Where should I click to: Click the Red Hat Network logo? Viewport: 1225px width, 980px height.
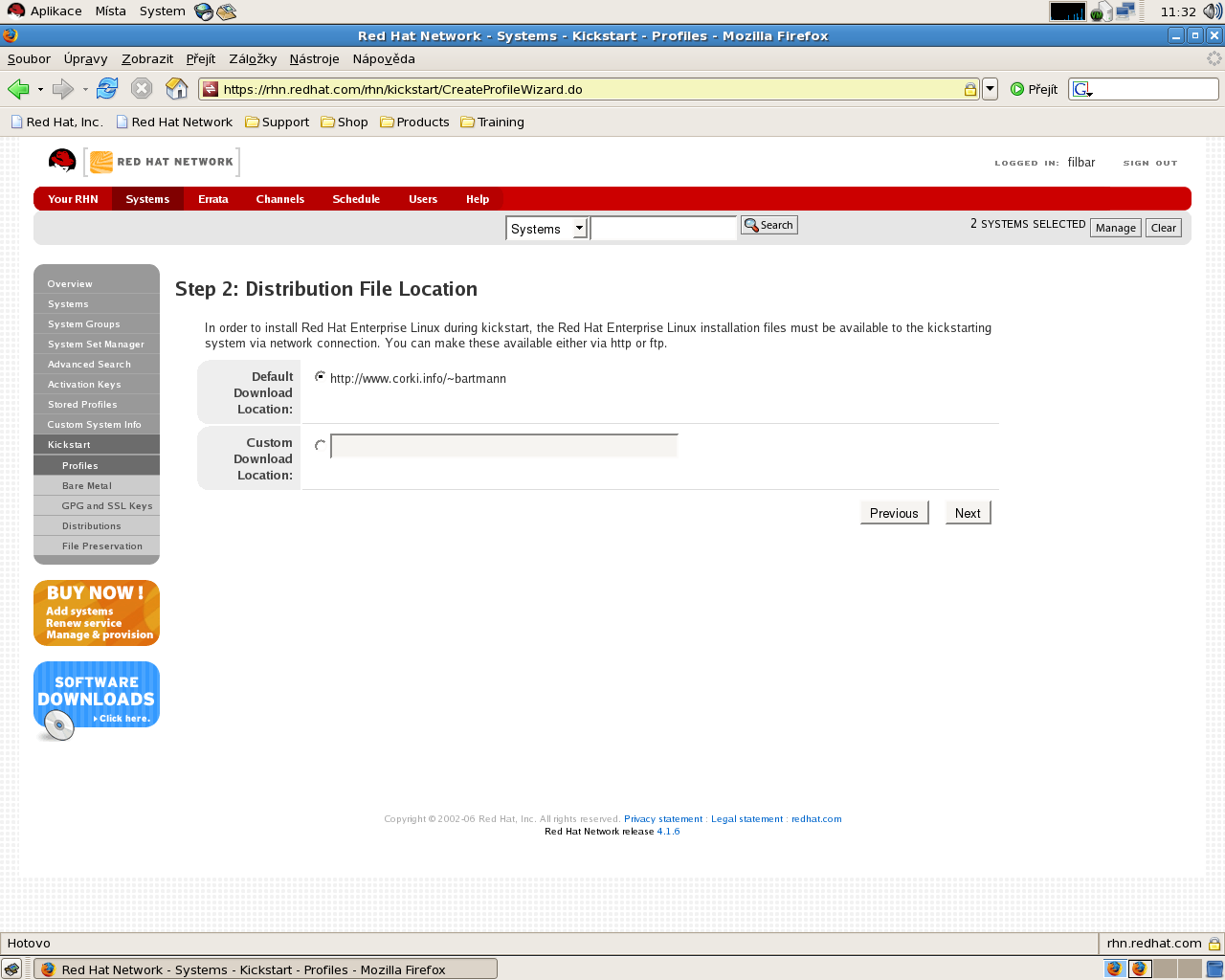click(x=162, y=162)
